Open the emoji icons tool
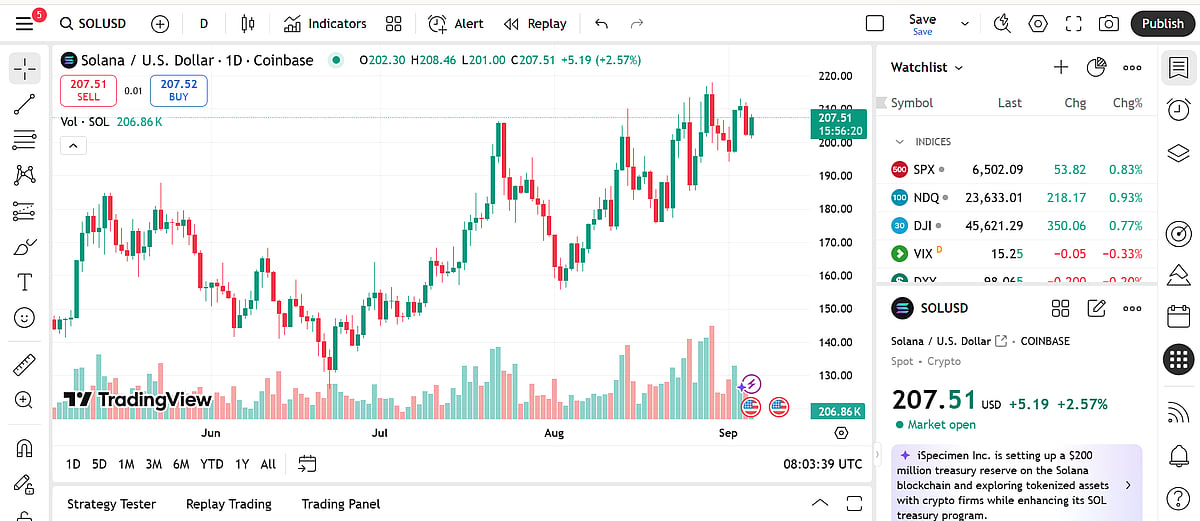 (25, 317)
